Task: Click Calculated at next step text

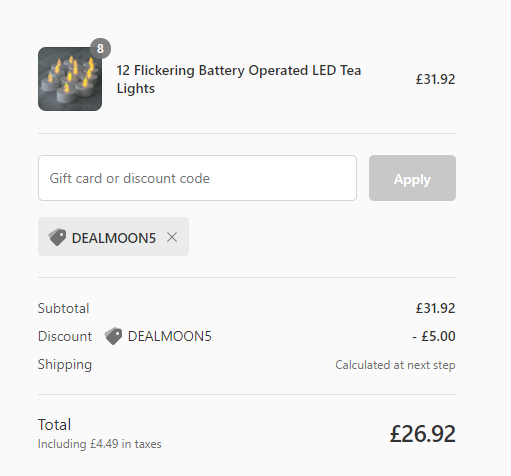Action: 395,365
